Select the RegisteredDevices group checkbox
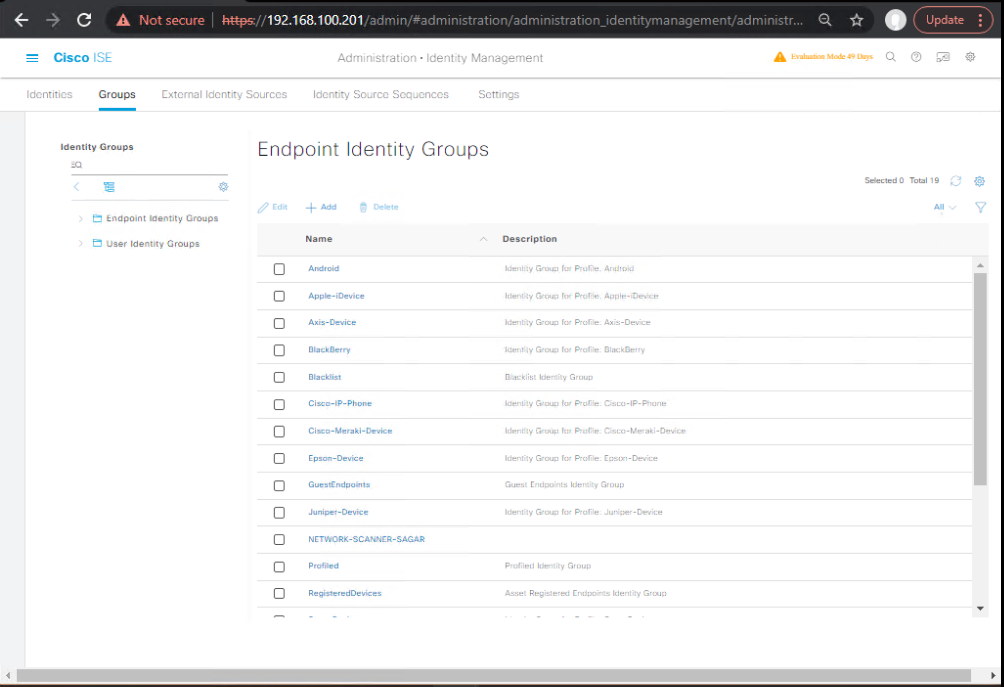 point(279,594)
